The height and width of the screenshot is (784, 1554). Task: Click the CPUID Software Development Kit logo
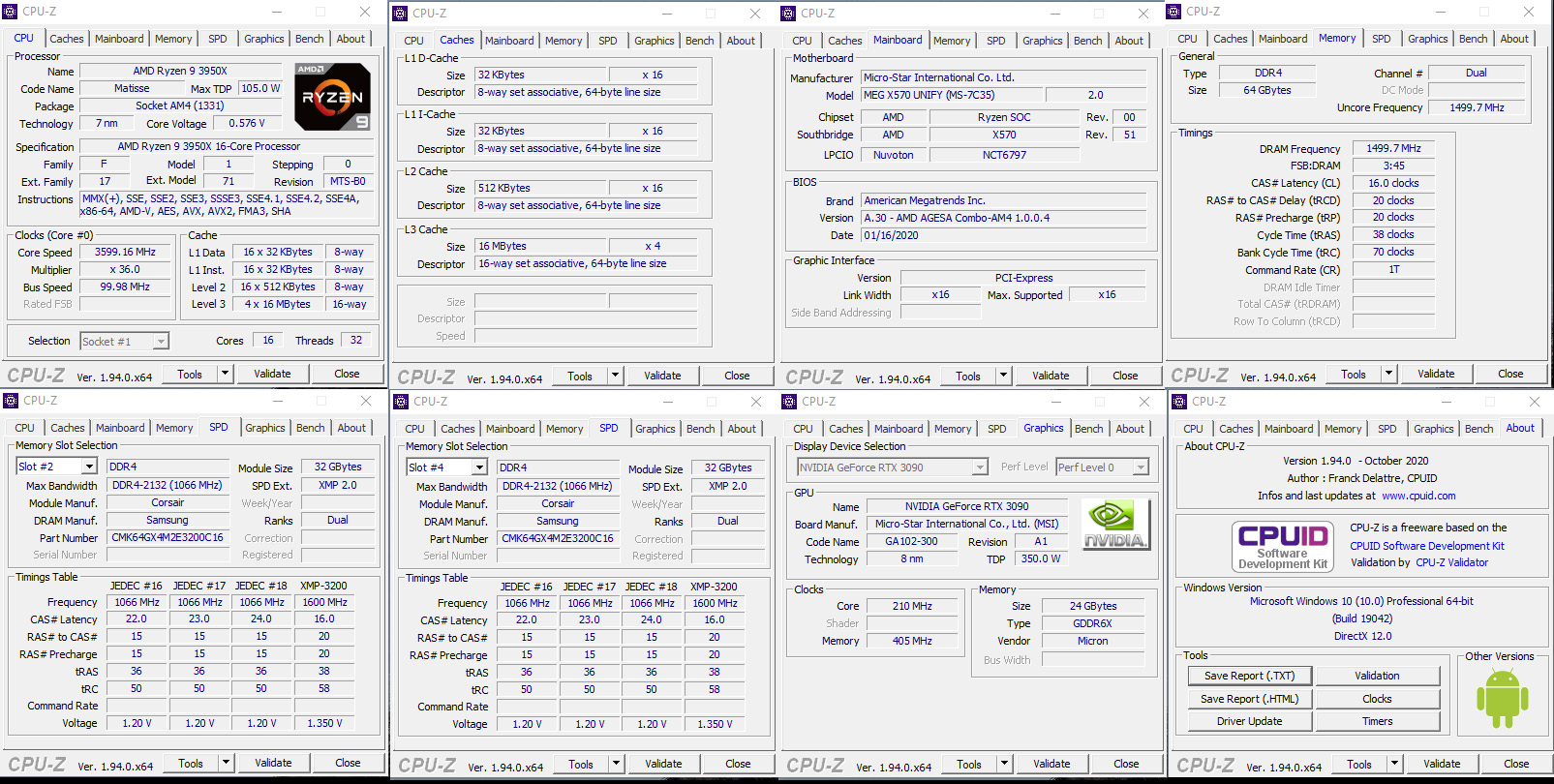click(x=1283, y=546)
